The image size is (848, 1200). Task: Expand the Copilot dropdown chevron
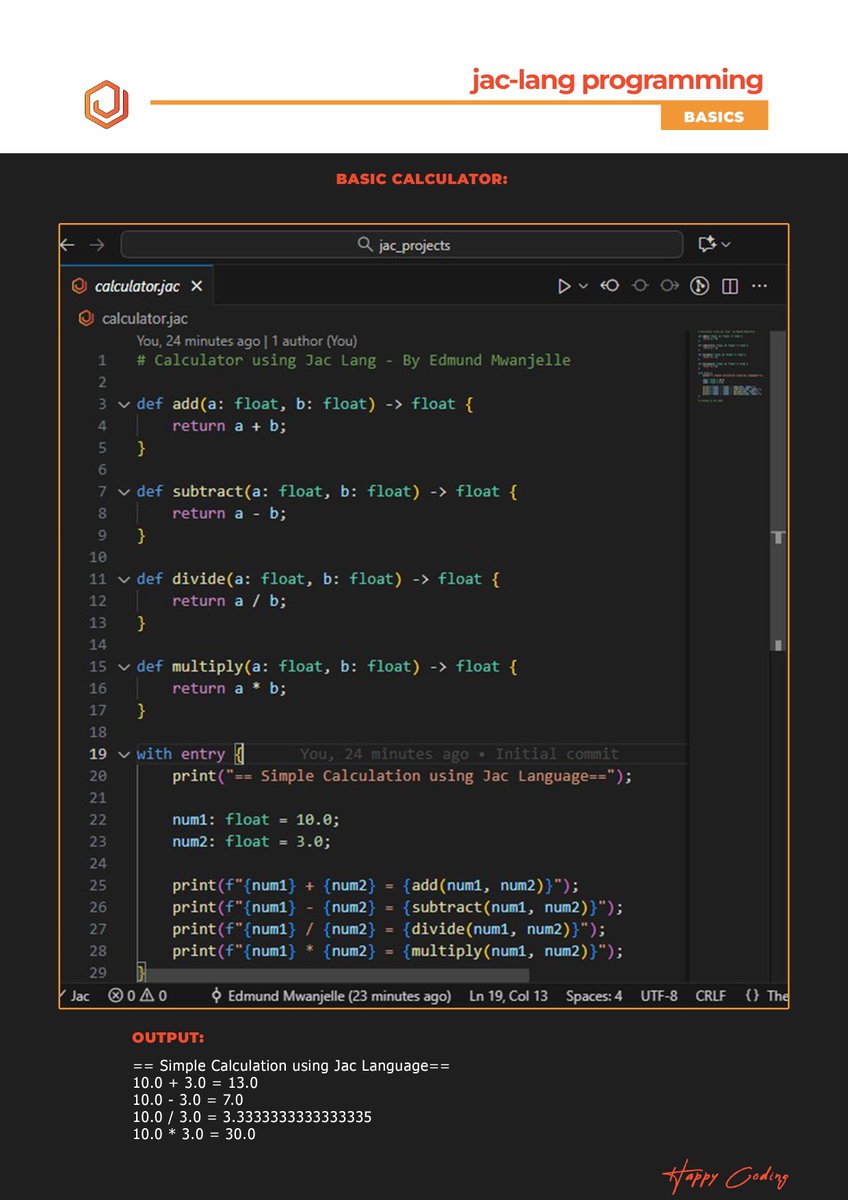point(726,244)
